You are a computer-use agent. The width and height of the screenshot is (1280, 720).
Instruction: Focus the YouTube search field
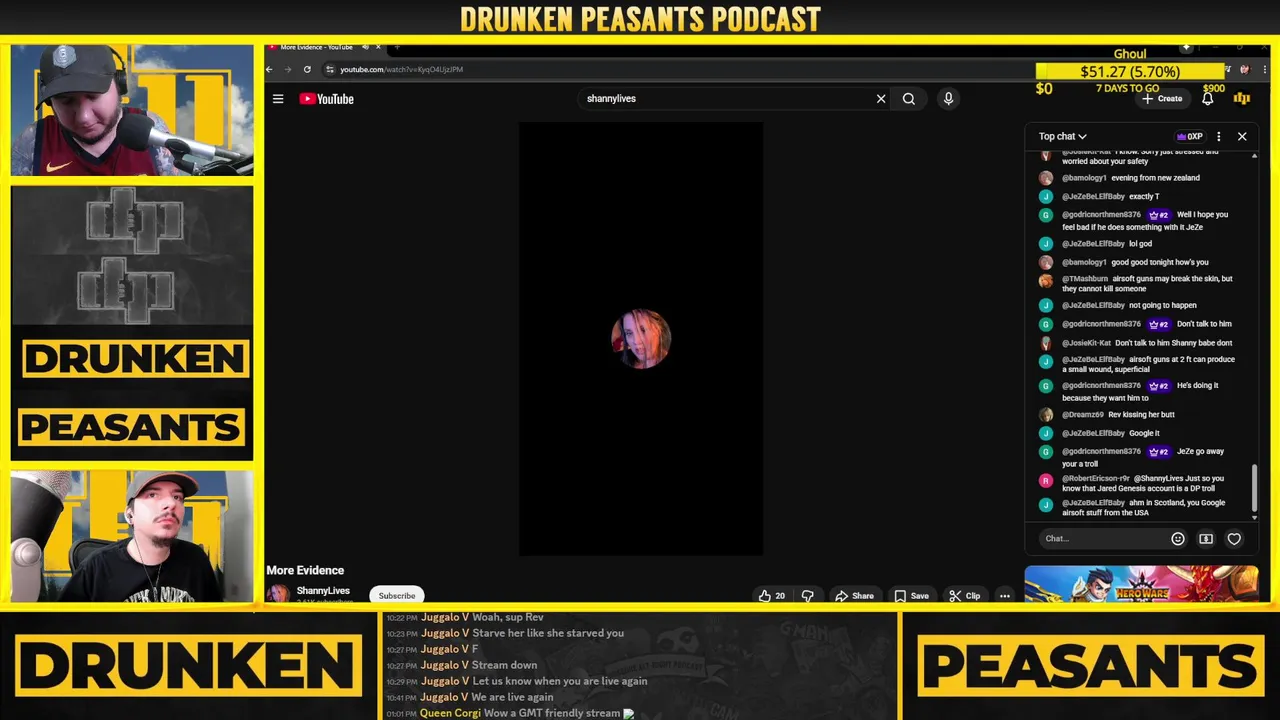click(727, 99)
